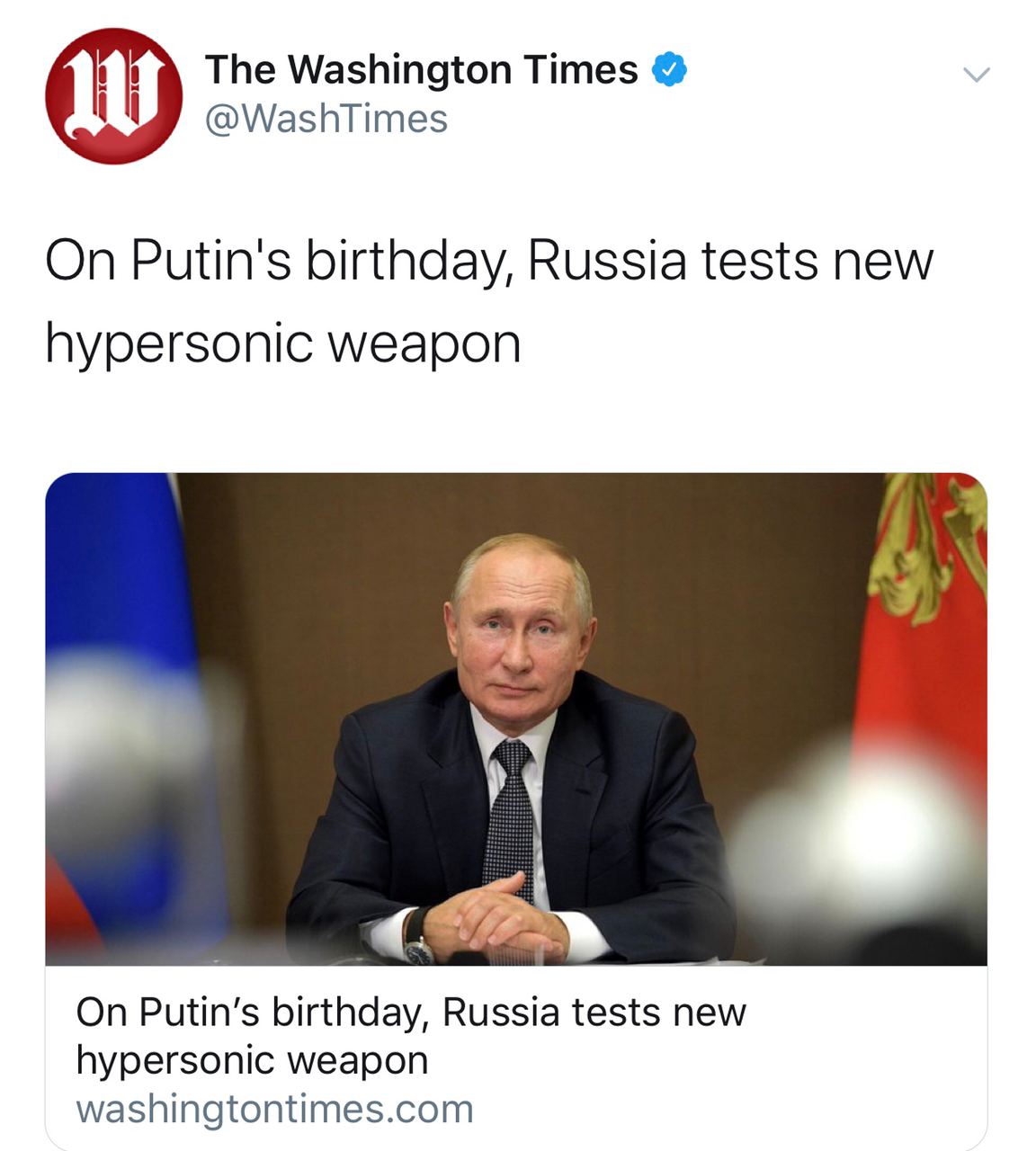This screenshot has height=1151, width=1036.
Task: Open the tweet text about Putin's birthday
Action: pyautogui.click(x=489, y=301)
